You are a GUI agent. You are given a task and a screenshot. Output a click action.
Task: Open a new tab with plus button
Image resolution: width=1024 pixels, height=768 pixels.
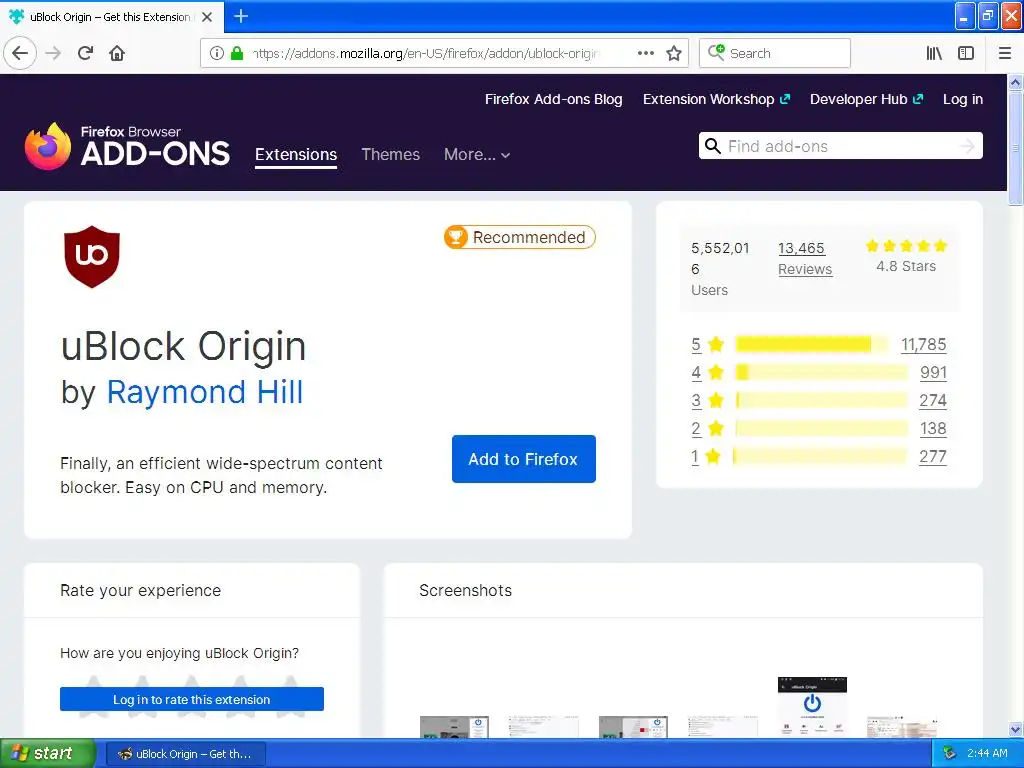(x=241, y=16)
